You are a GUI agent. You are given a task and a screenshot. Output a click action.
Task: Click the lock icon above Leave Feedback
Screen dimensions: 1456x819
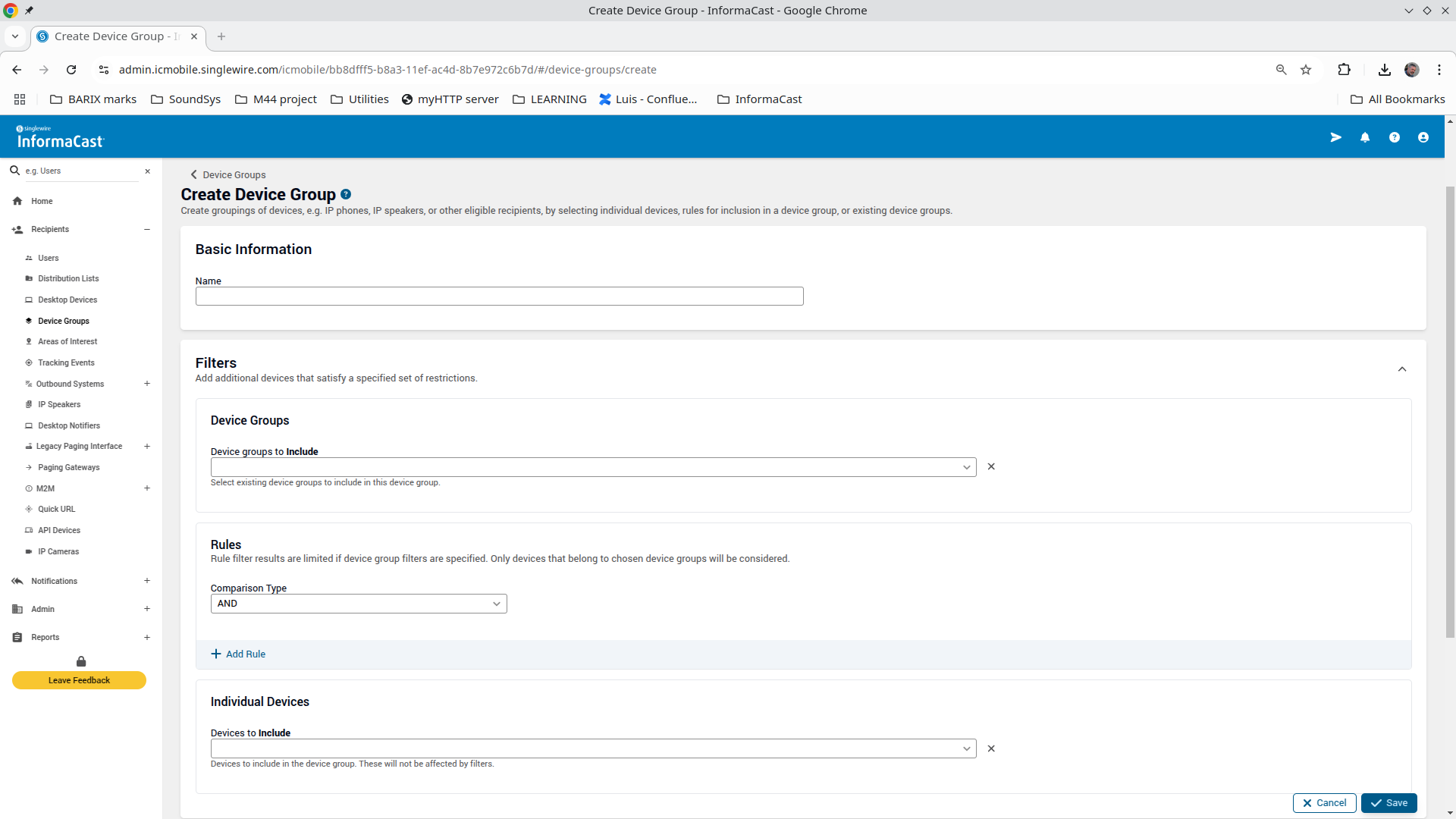coord(81,661)
